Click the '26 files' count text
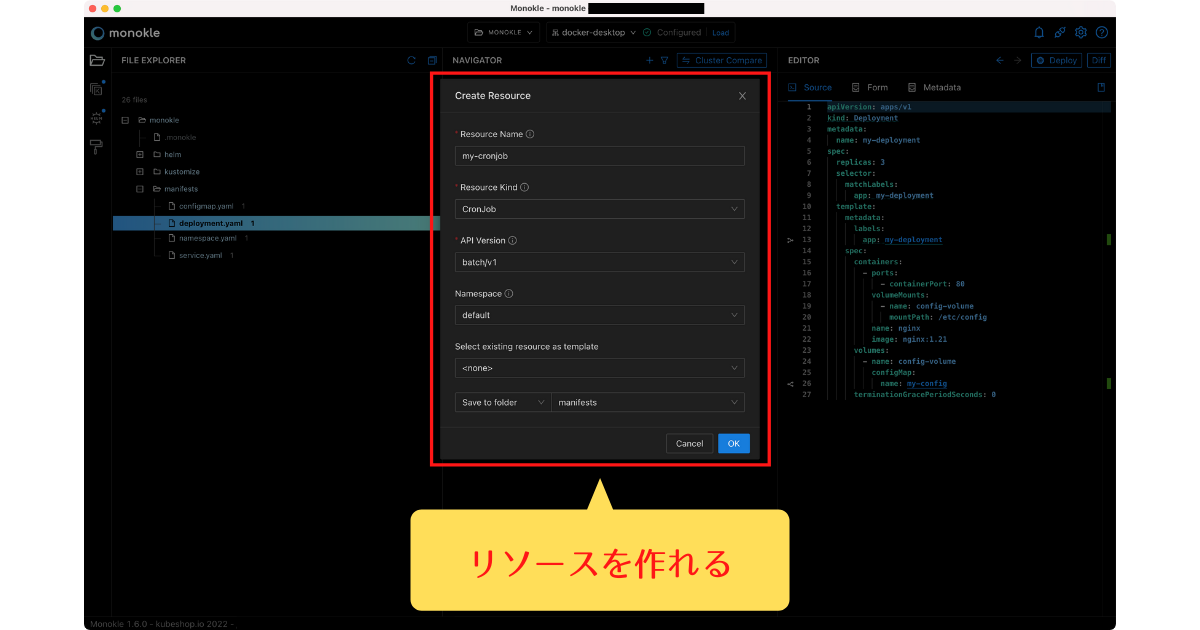The image size is (1200, 630). click(134, 100)
